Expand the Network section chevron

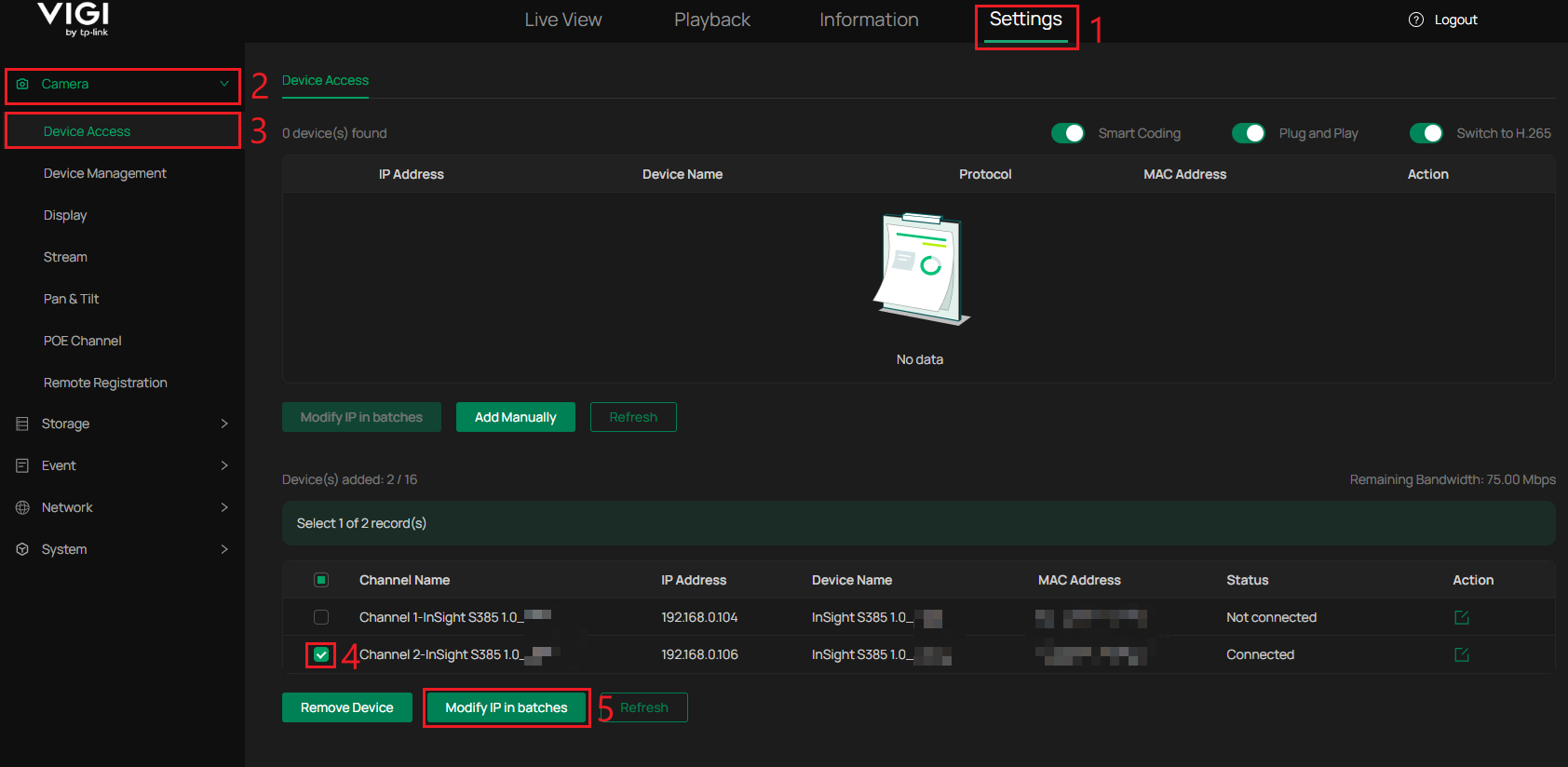click(224, 507)
